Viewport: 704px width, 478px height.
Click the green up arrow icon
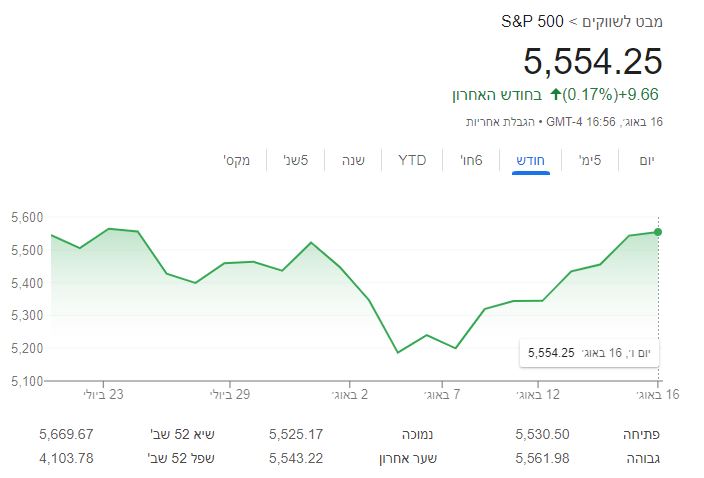coord(556,95)
